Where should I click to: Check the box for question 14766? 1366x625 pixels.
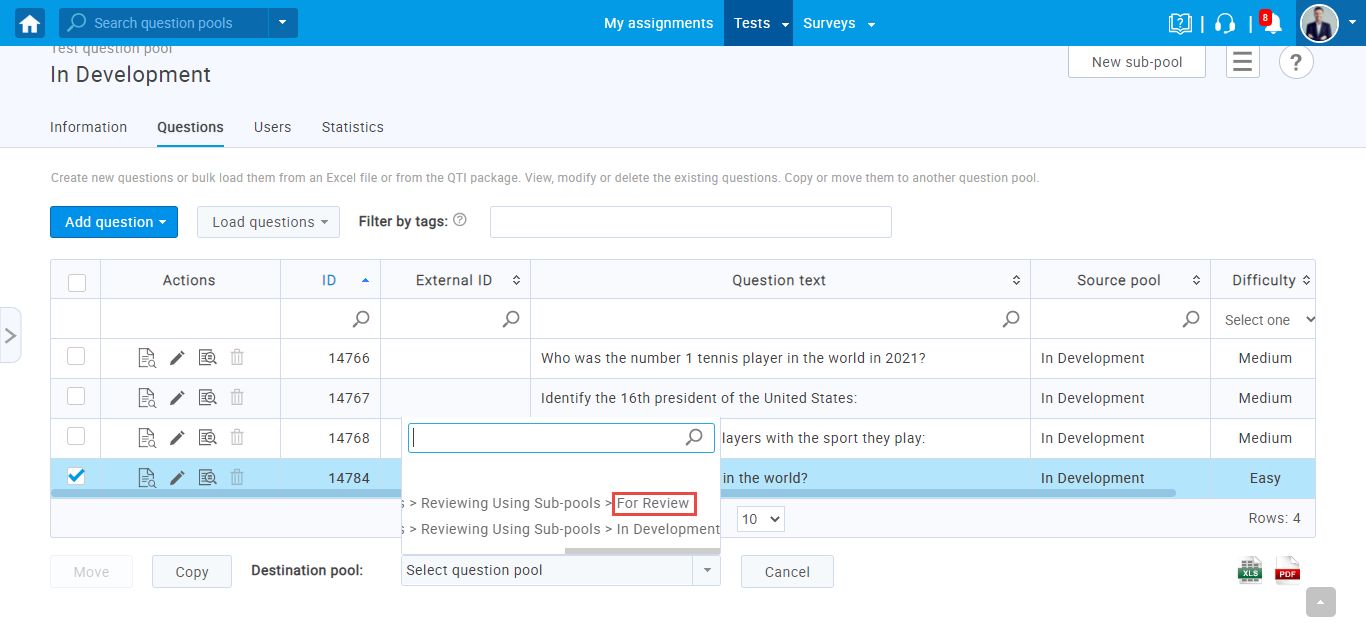[x=76, y=357]
